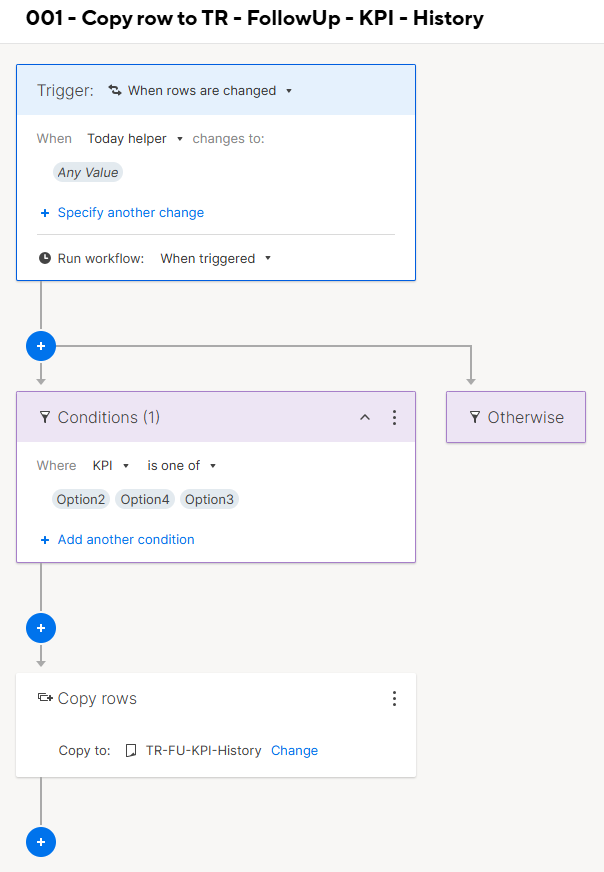604x872 pixels.
Task: Open the KPI field dropdown
Action: pos(111,466)
